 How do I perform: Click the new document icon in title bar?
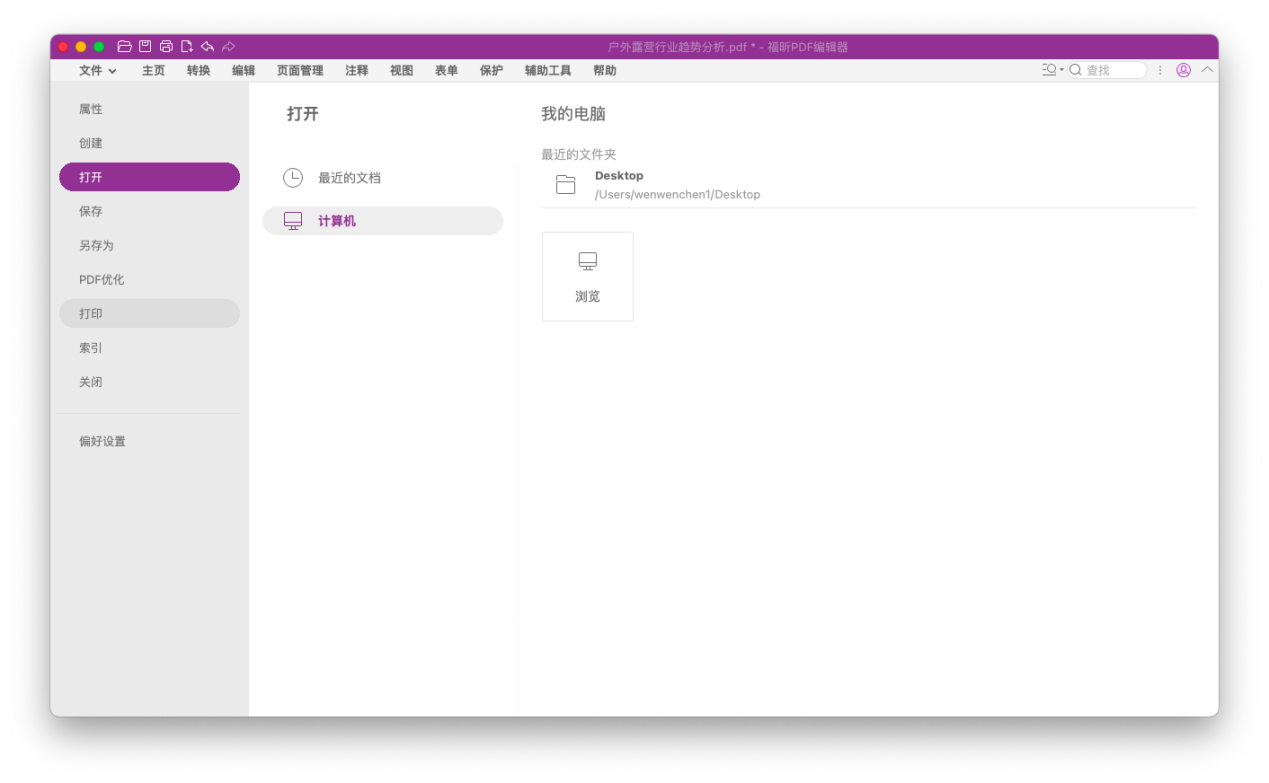click(187, 47)
